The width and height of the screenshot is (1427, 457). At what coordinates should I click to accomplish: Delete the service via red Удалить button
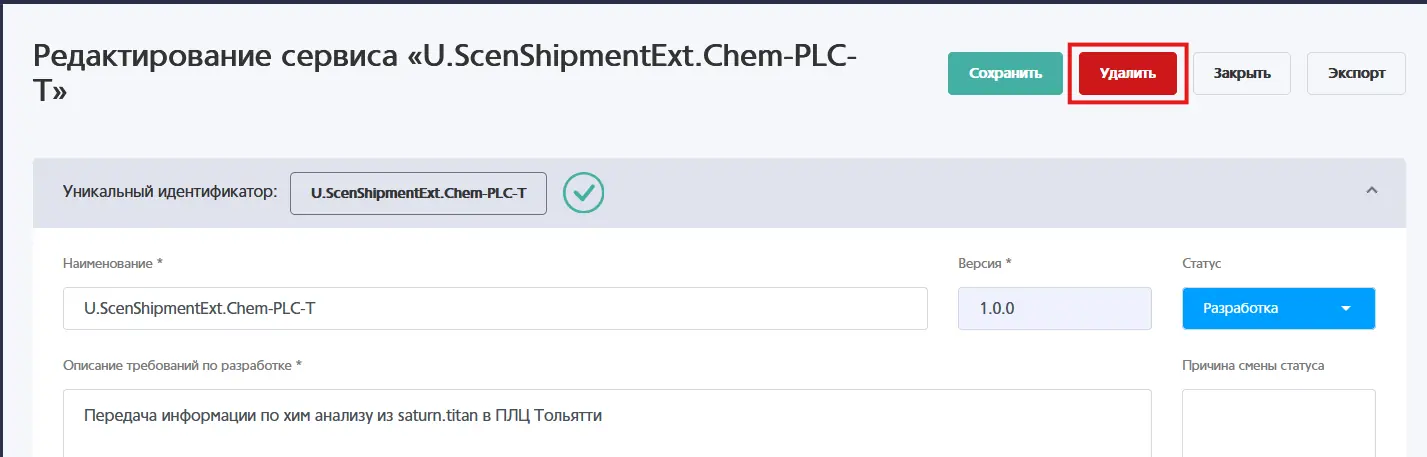1127,73
